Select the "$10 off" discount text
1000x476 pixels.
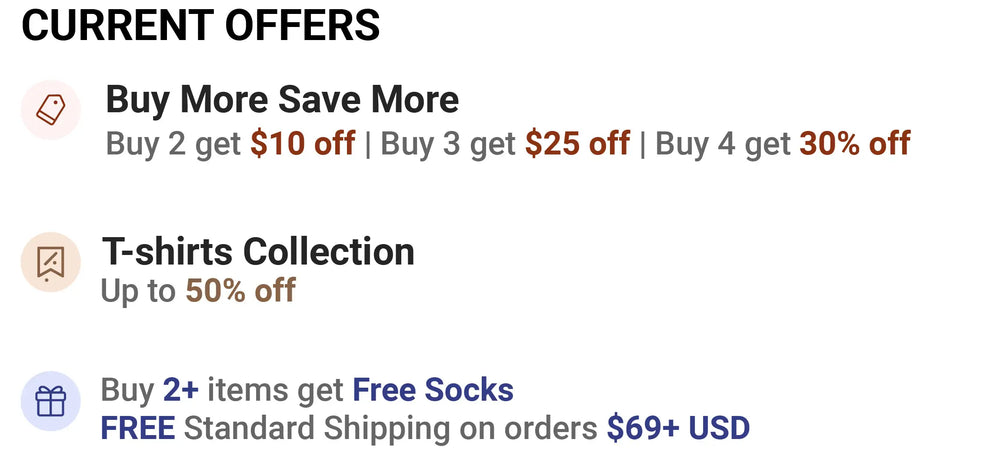point(302,144)
